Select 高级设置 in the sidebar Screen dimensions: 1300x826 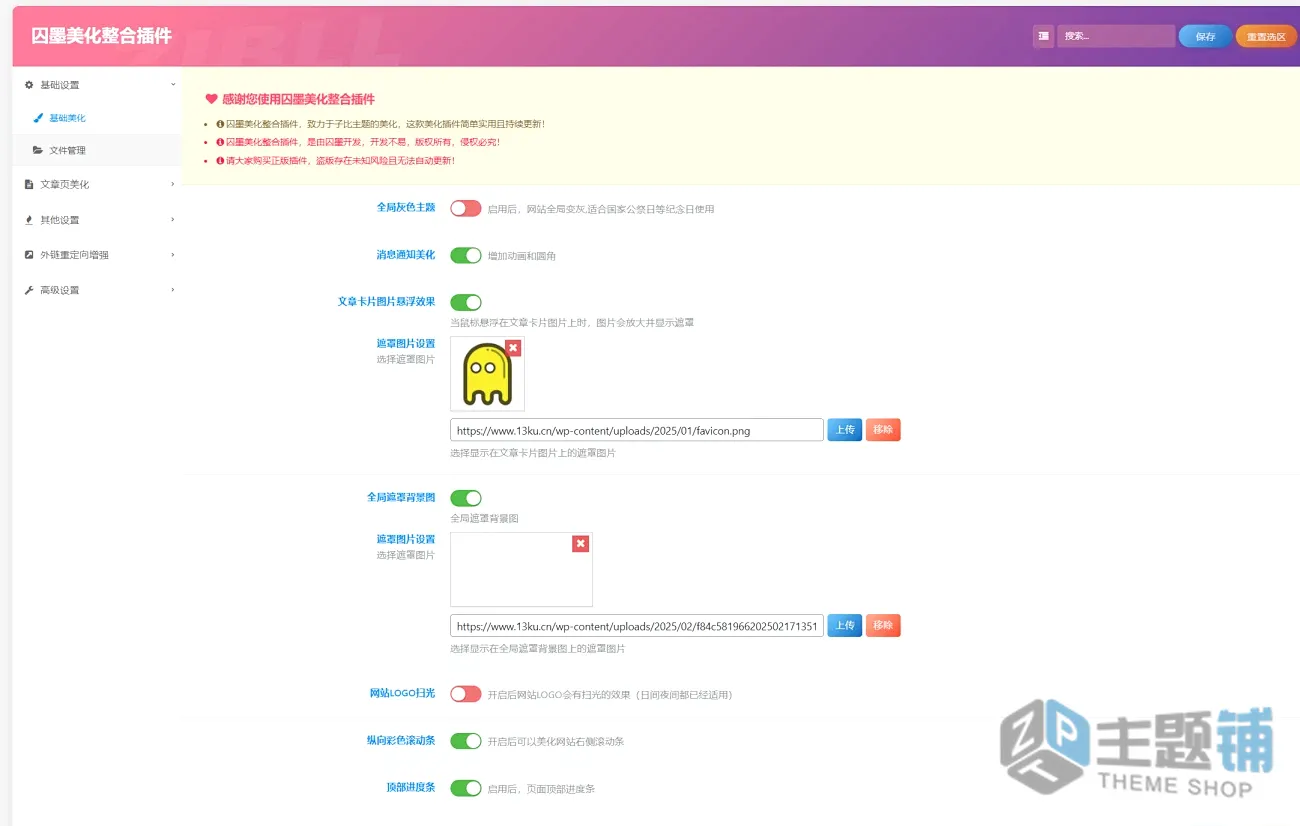coord(97,290)
